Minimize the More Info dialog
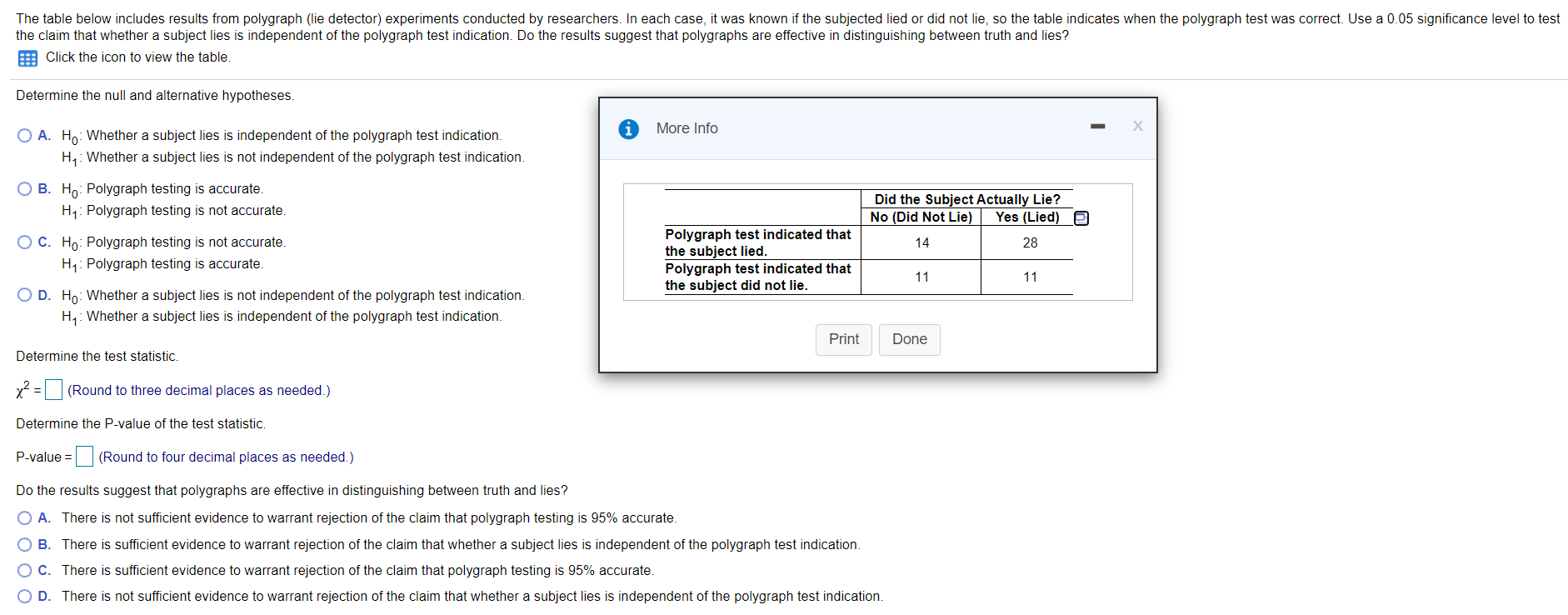This screenshot has height=615, width=1568. click(1097, 126)
